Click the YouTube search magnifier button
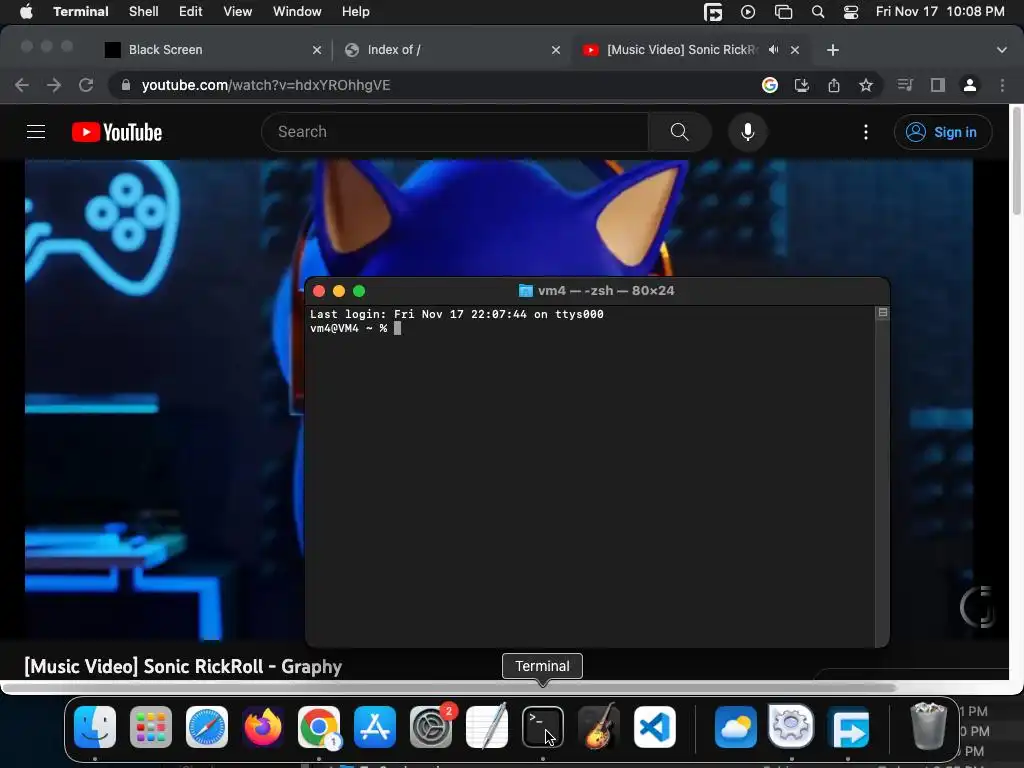The width and height of the screenshot is (1024, 768). tap(679, 132)
